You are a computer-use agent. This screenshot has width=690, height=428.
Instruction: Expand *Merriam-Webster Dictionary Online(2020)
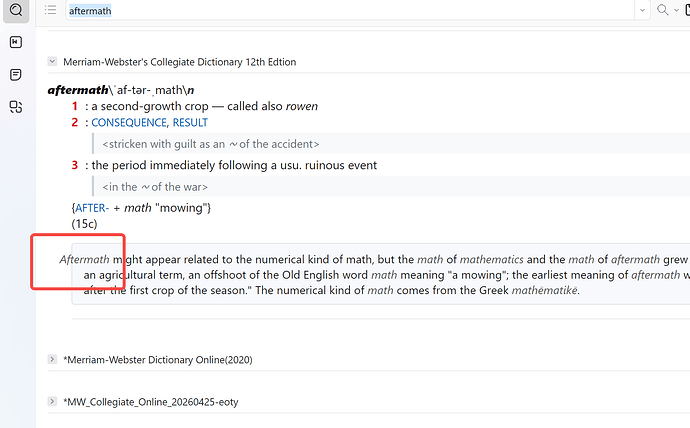52,359
